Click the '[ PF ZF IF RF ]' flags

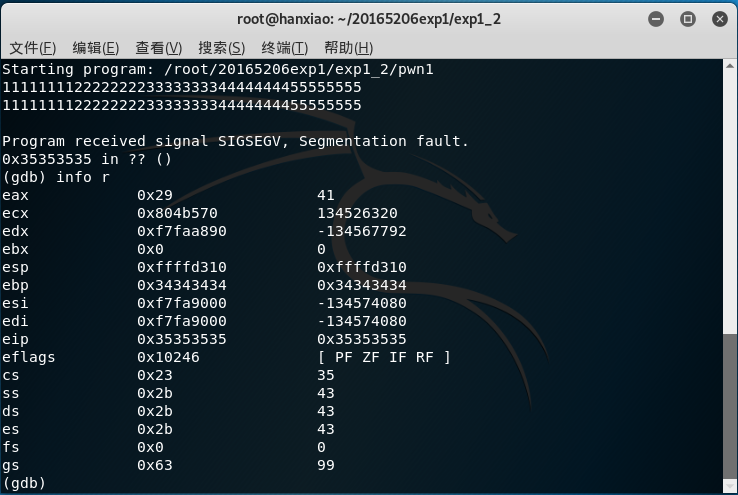[x=384, y=357]
